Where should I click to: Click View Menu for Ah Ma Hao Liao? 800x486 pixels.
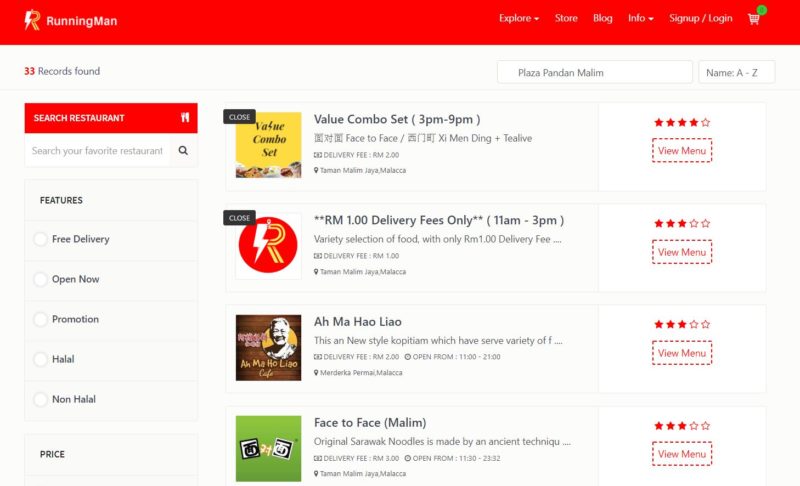(682, 353)
